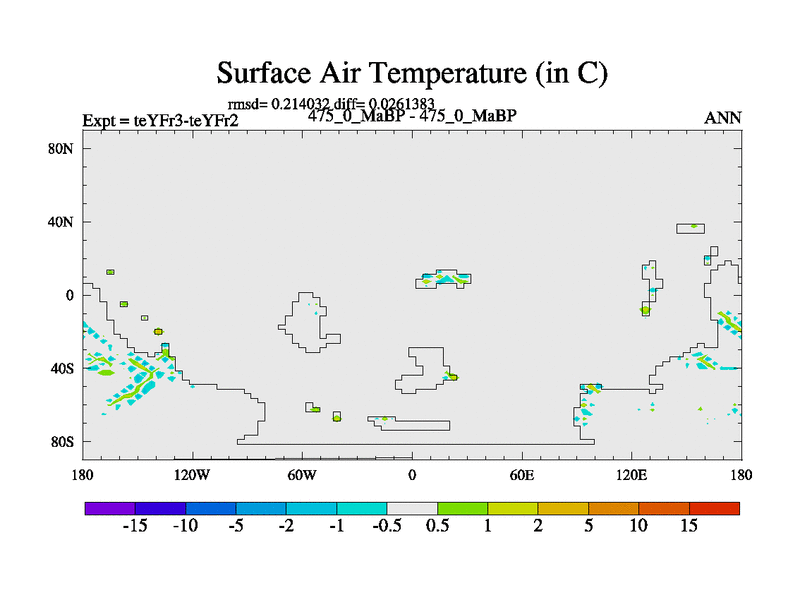Click the ANN season label
Image resolution: width=800 pixels, height=600 pixels.
723,118
